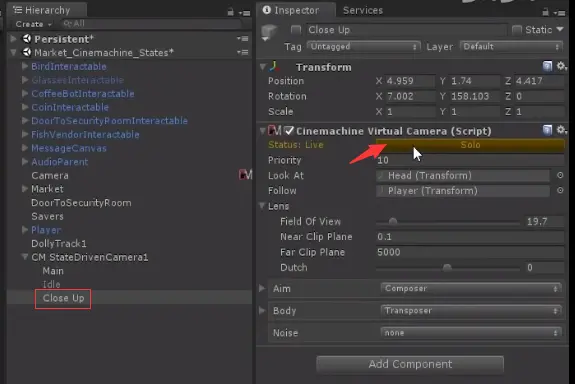The width and height of the screenshot is (575, 384).
Task: Open the Market_Cinemachine_States scene options menu icon
Action: 242,52
